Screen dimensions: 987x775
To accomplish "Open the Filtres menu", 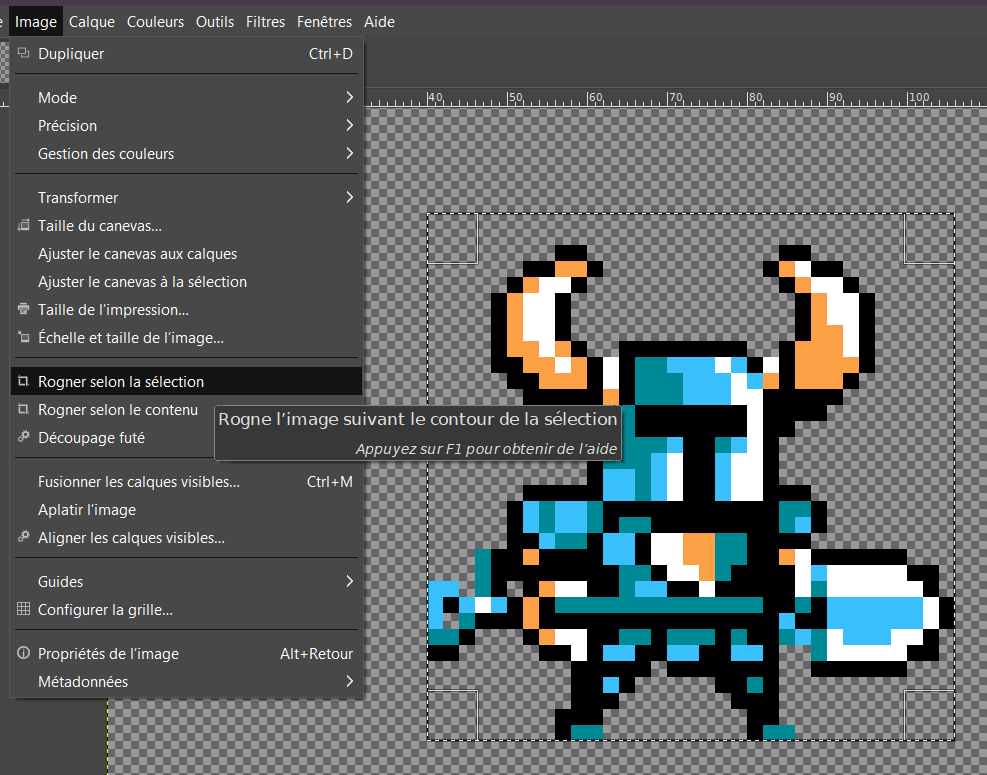I will (266, 22).
